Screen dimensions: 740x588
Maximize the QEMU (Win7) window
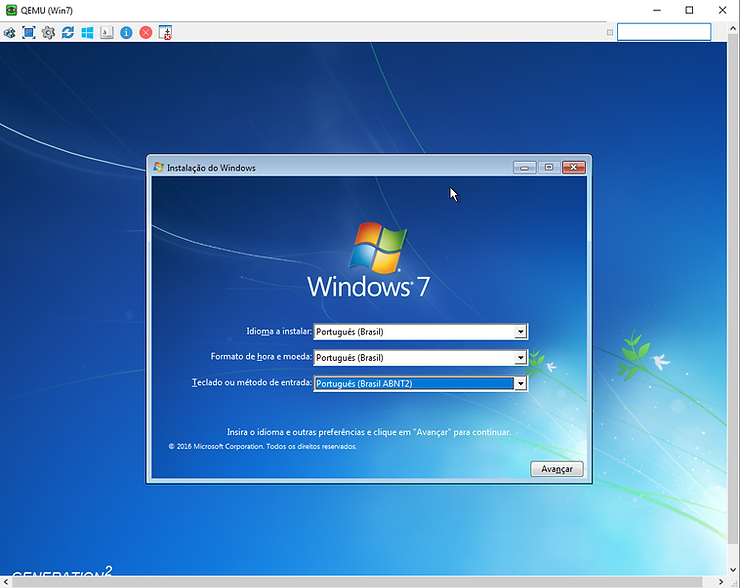click(689, 10)
